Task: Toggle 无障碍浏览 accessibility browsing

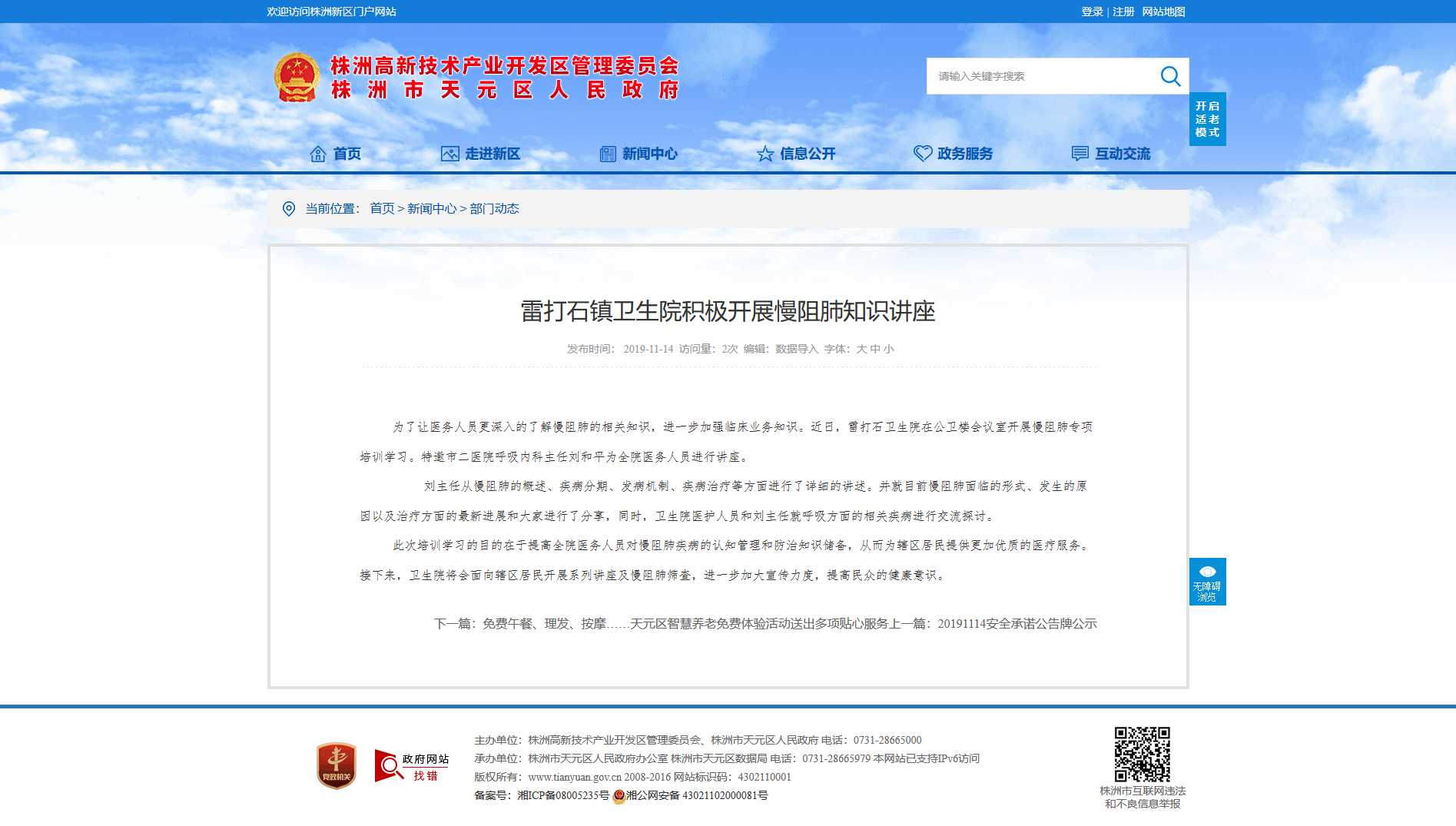Action: [x=1207, y=582]
